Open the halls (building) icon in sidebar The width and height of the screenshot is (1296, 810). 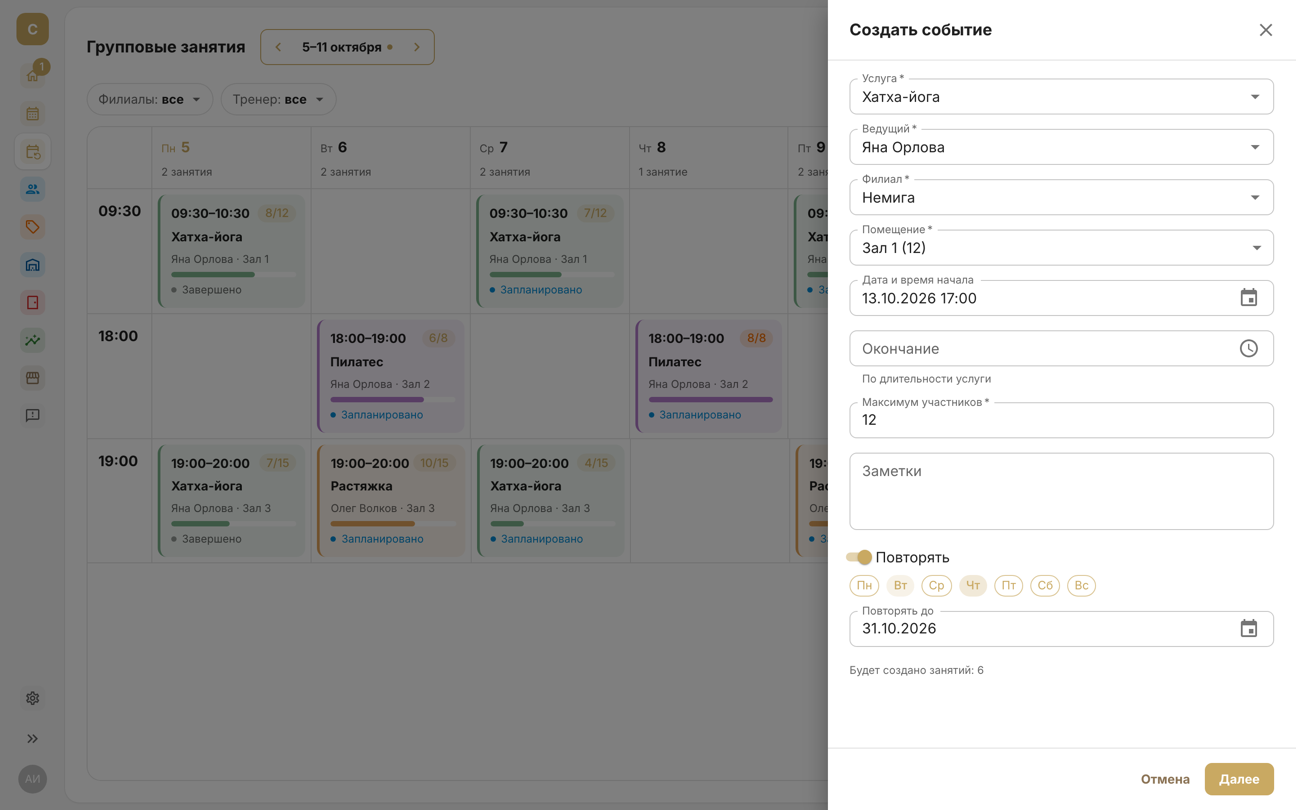pos(33,265)
